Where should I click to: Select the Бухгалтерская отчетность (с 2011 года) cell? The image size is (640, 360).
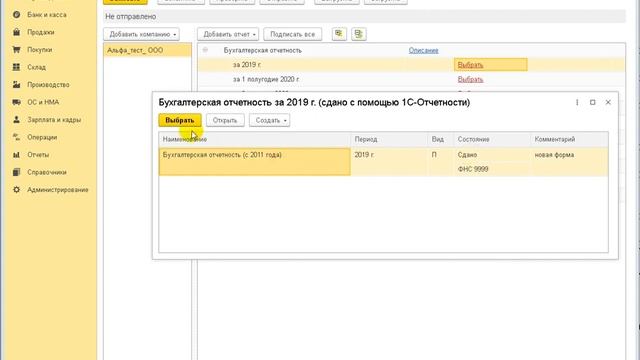tap(255, 162)
